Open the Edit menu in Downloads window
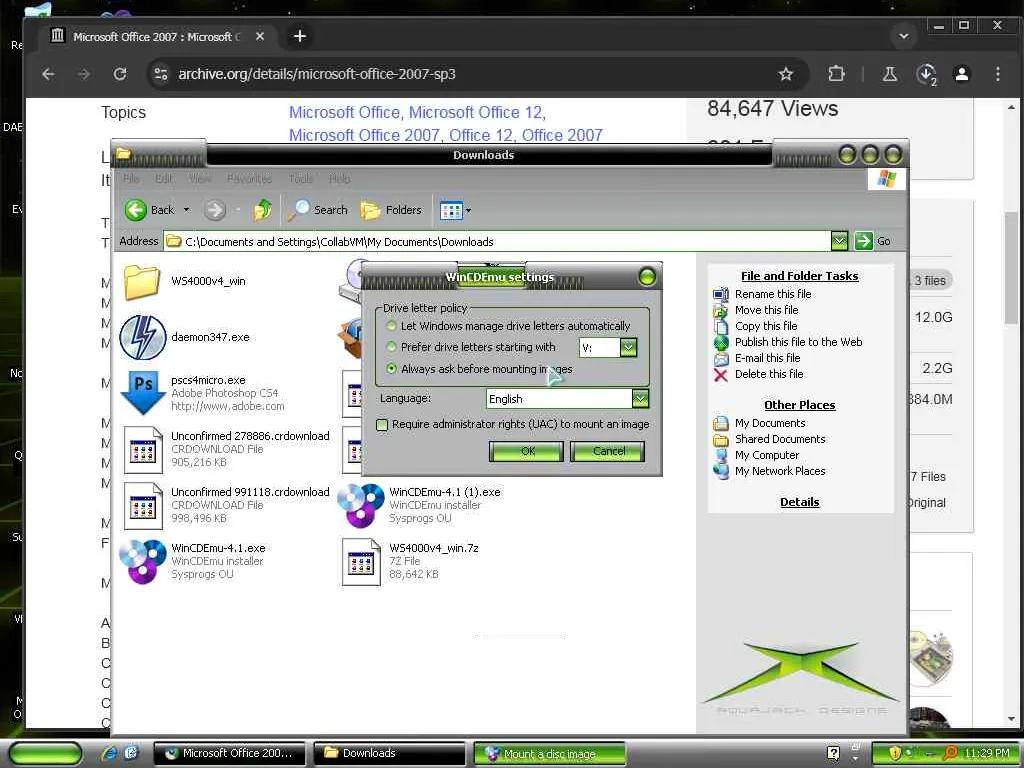 [x=164, y=178]
